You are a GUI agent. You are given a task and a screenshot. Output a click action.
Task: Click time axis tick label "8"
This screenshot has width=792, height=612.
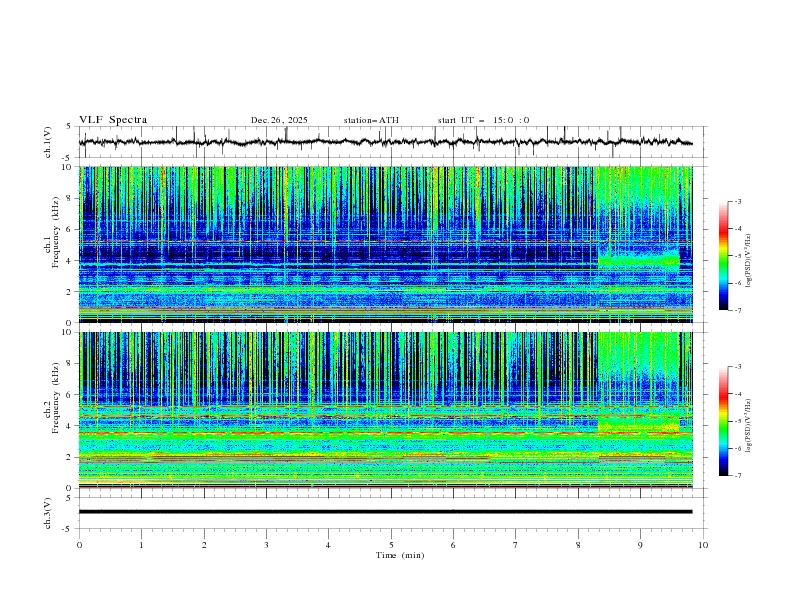coord(578,545)
